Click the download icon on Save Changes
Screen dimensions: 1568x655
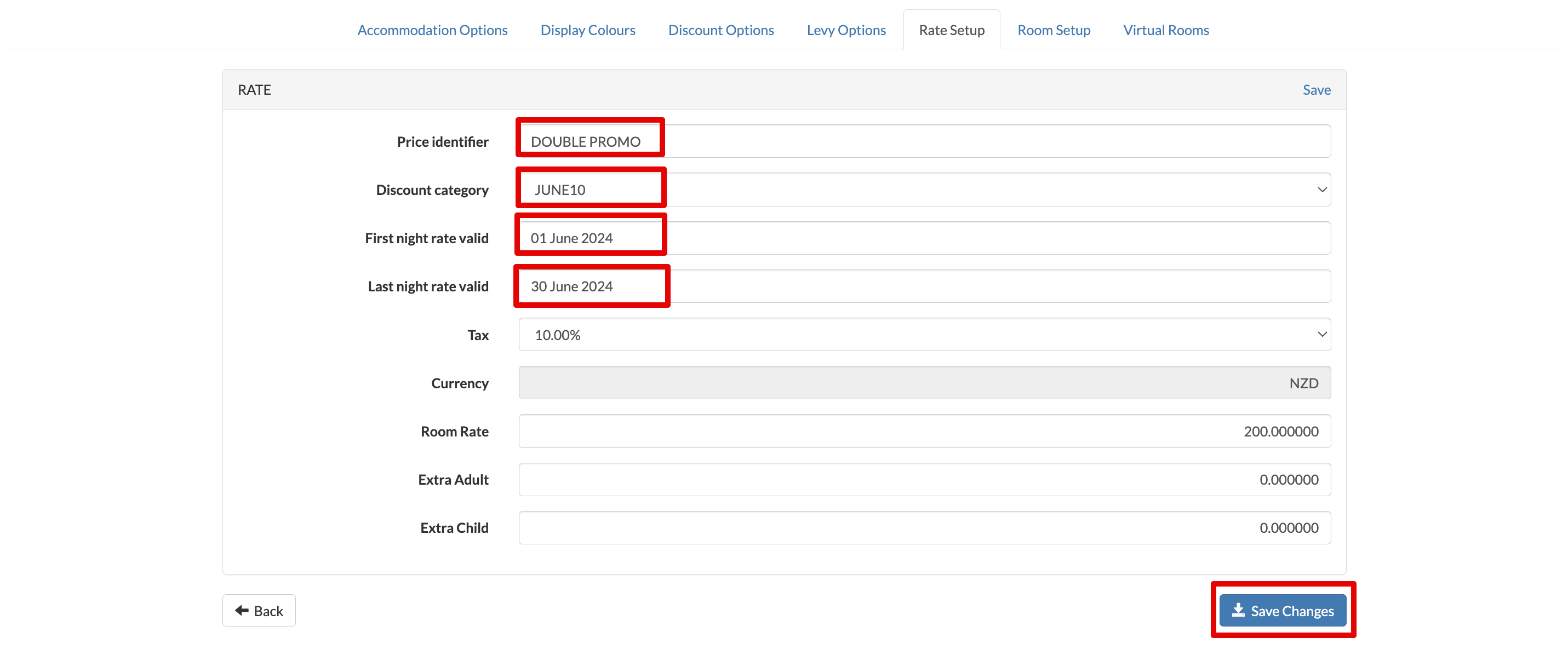click(1238, 610)
